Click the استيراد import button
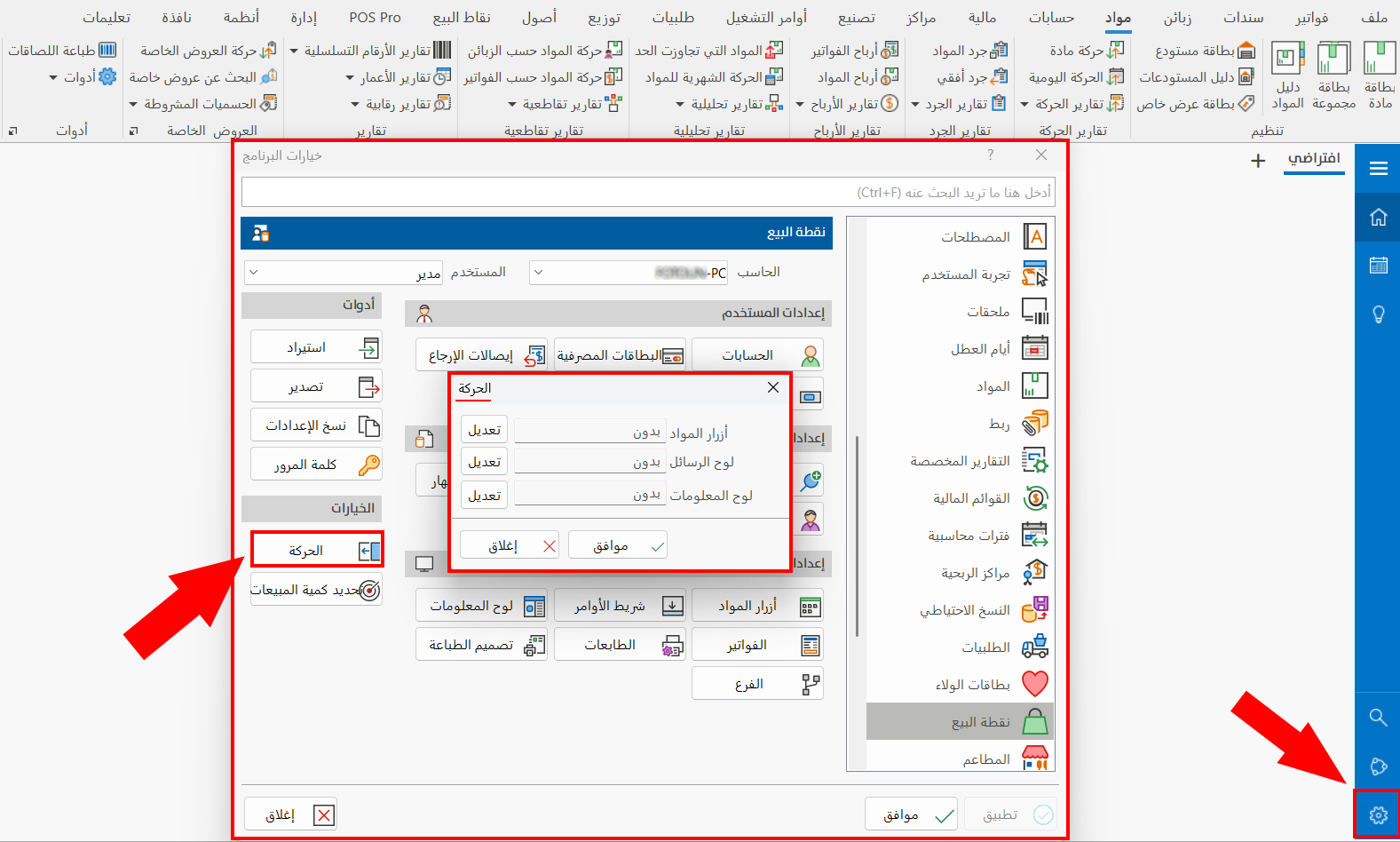 click(x=317, y=347)
